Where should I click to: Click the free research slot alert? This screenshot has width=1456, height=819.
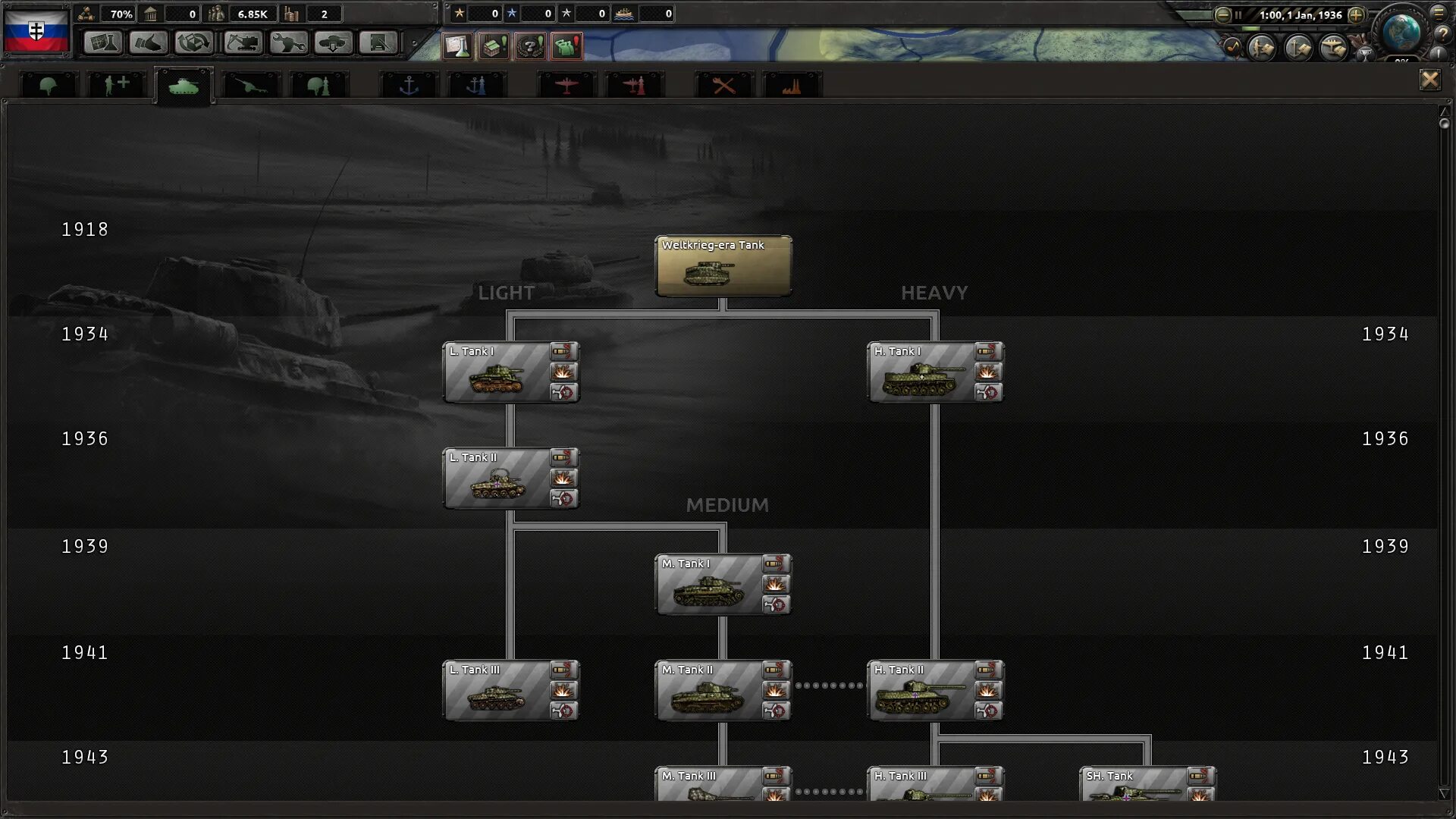click(x=457, y=46)
